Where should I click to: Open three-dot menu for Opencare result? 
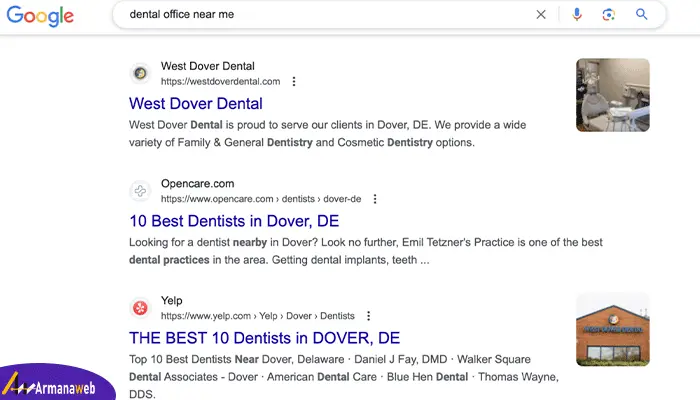pyautogui.click(x=375, y=199)
